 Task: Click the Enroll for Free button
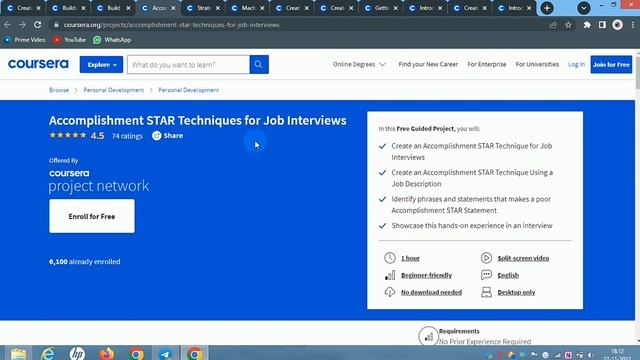coord(92,216)
